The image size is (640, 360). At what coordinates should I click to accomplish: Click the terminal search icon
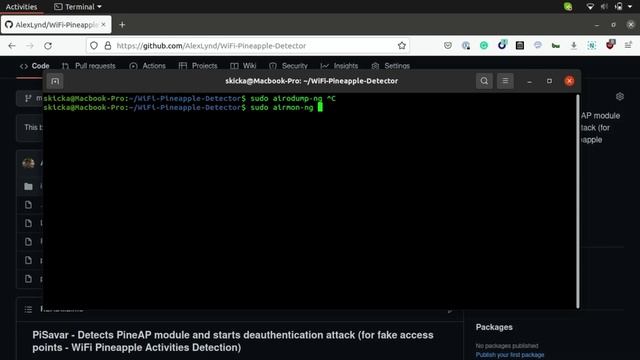(484, 81)
